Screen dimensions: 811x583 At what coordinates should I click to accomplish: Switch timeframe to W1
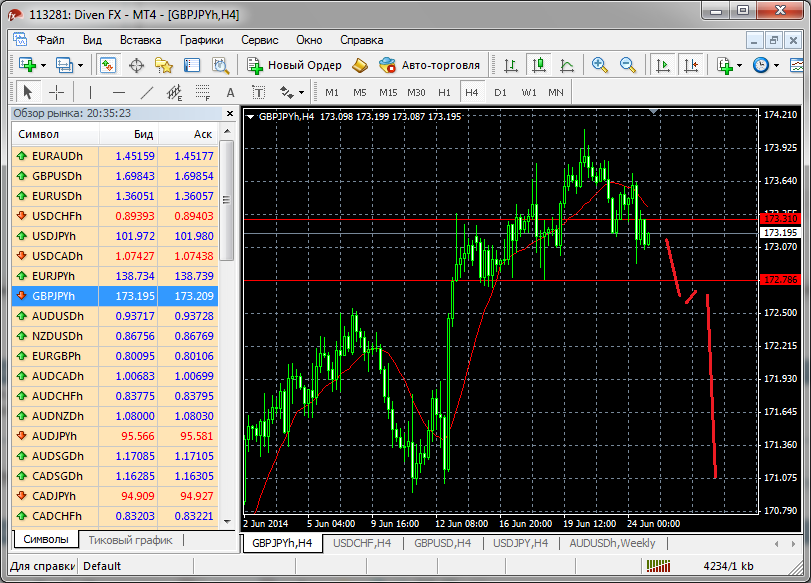[529, 93]
